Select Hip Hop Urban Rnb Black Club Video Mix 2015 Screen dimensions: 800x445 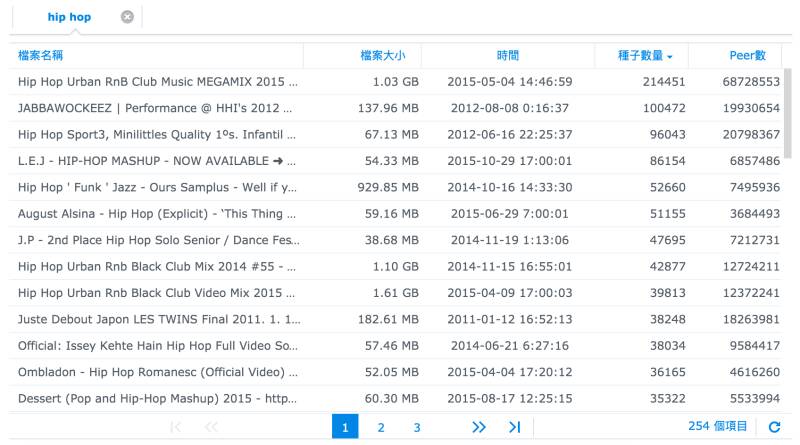395,293
